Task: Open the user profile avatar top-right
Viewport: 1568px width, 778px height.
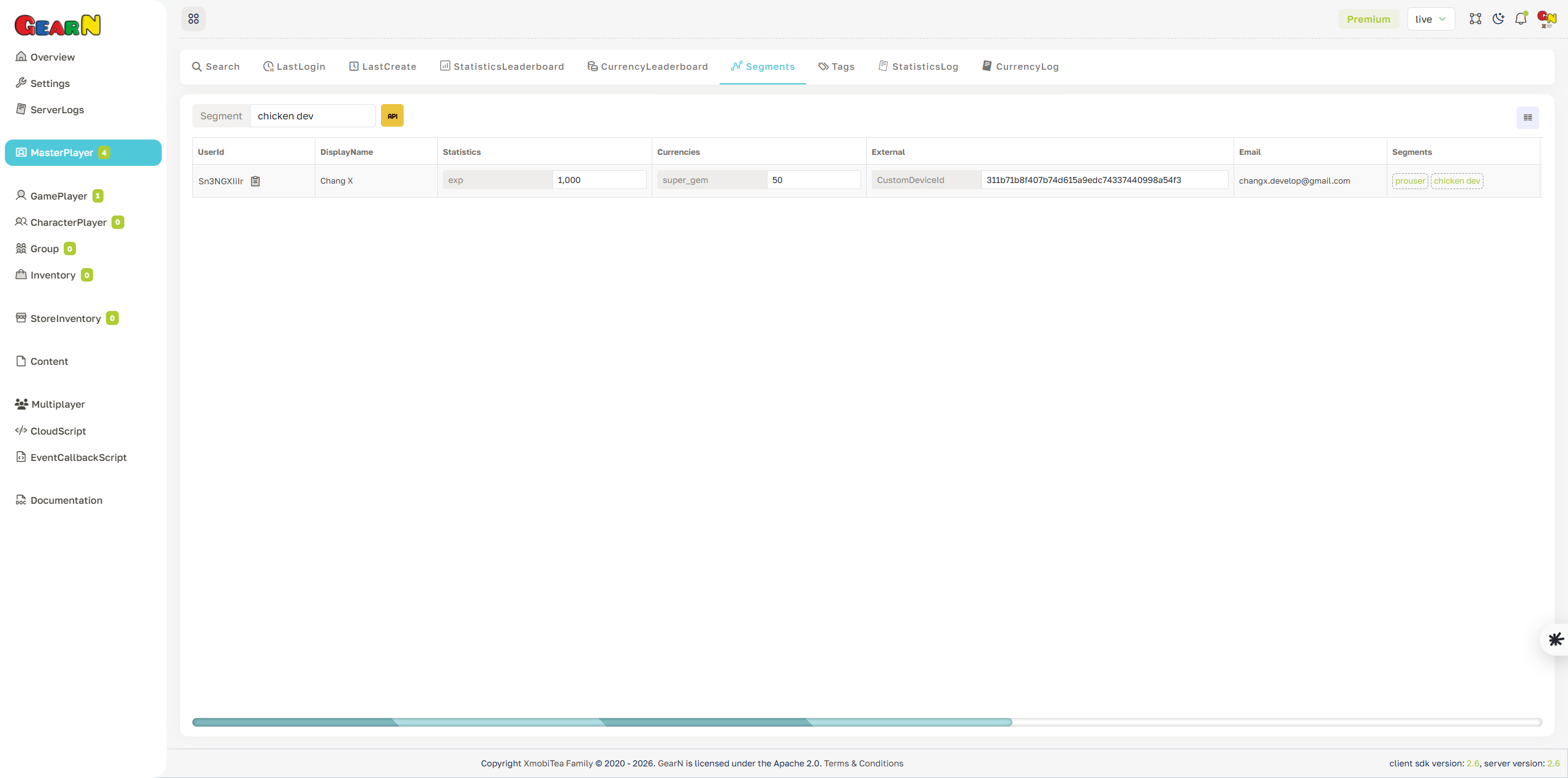Action: pyautogui.click(x=1546, y=19)
